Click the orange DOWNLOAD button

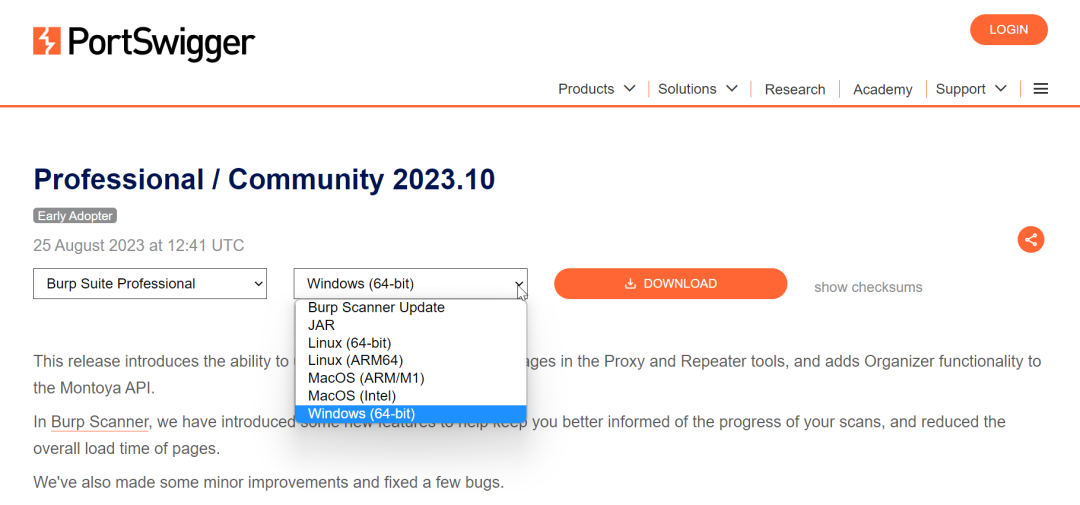(670, 284)
